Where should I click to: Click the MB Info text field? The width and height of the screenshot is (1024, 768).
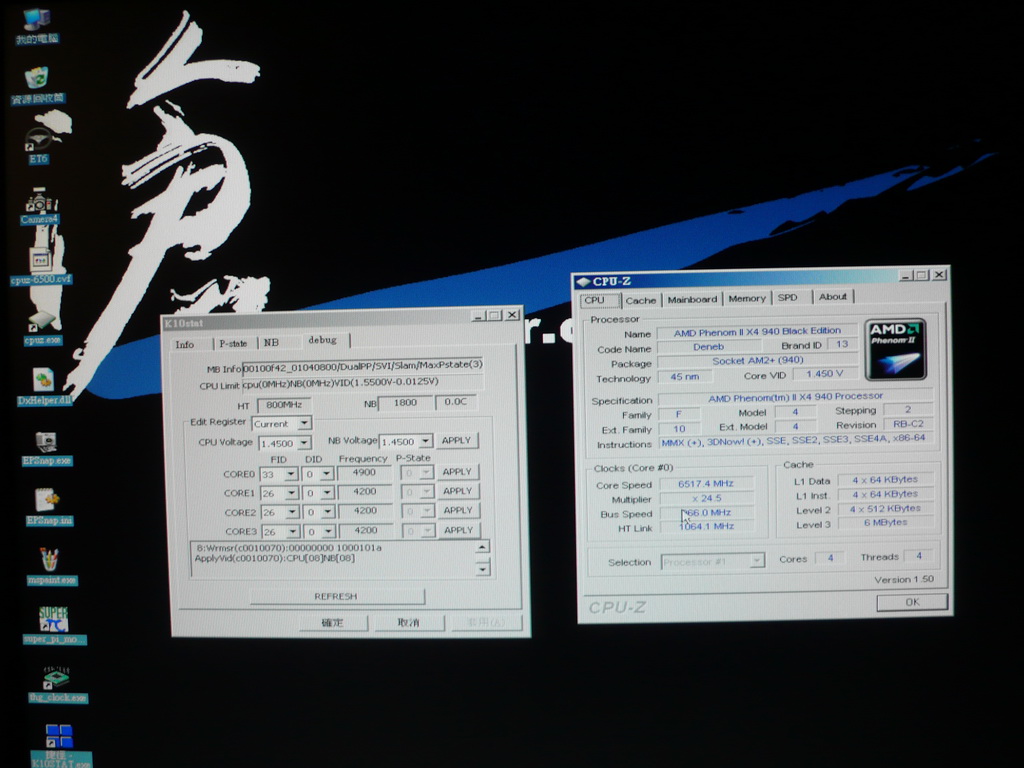[362, 365]
